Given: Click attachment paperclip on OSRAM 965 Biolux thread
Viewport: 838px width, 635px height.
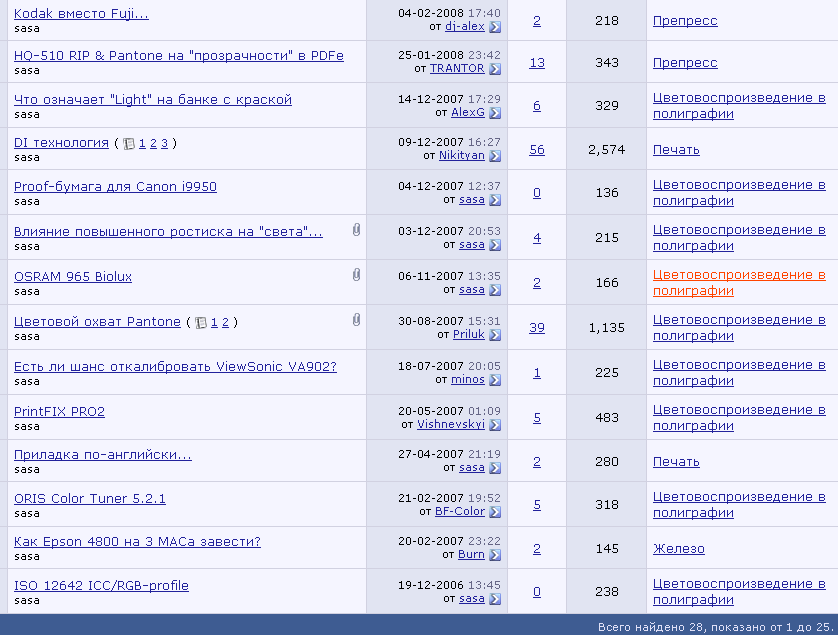Looking at the screenshot, I should (x=356, y=275).
